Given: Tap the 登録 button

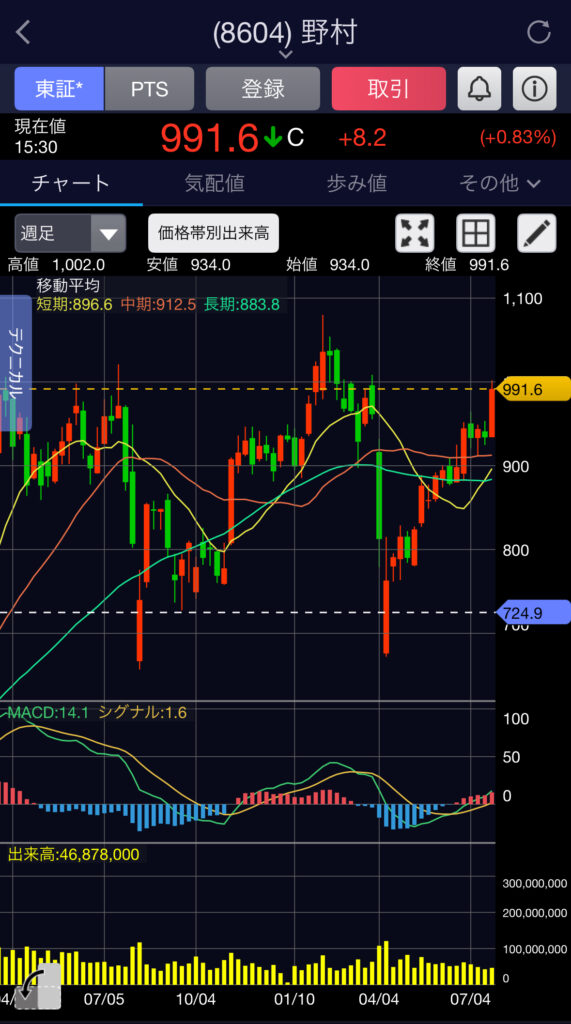Looking at the screenshot, I should click(x=263, y=89).
